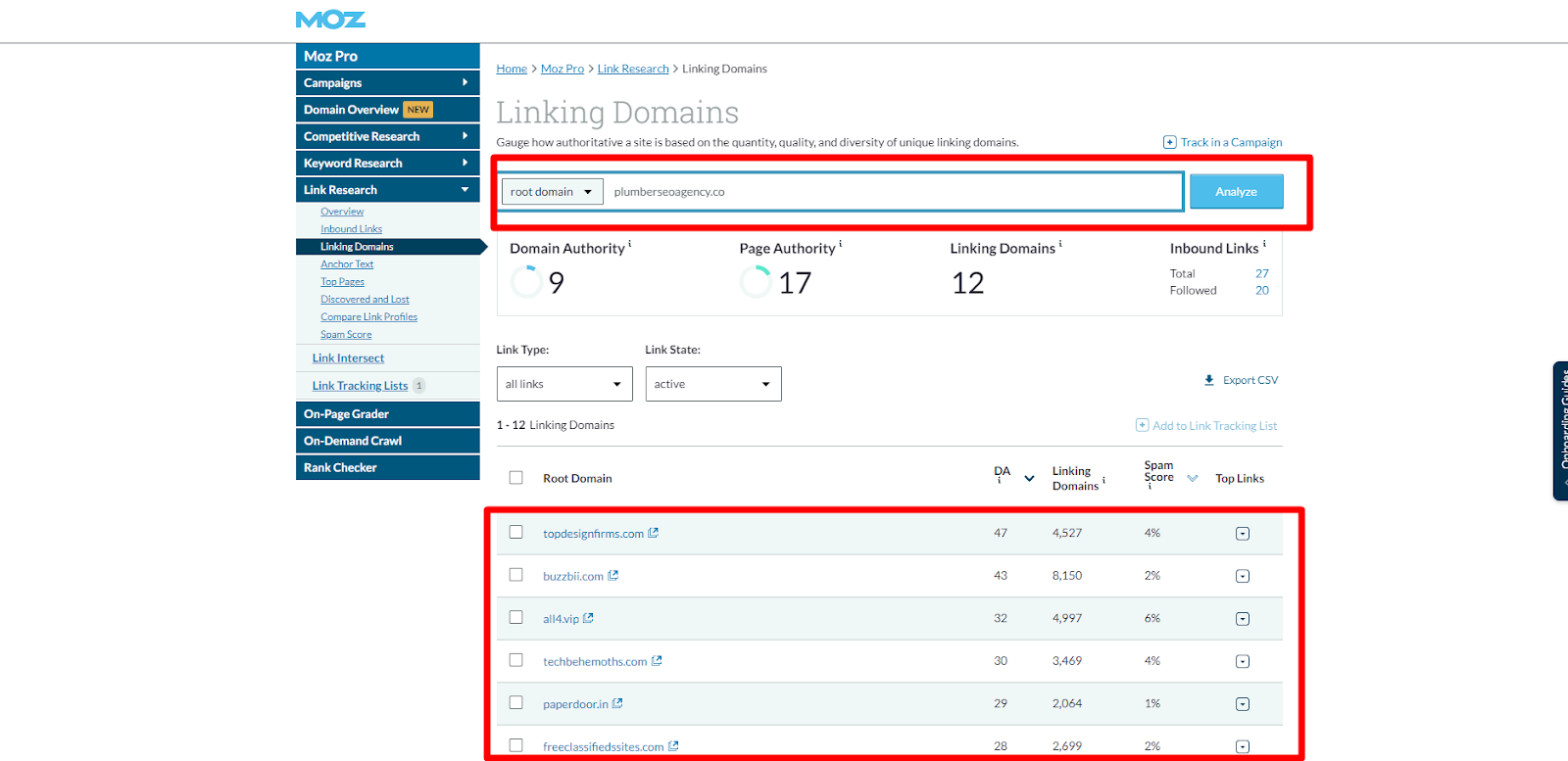Click the Export CSV download icon

click(x=1209, y=380)
